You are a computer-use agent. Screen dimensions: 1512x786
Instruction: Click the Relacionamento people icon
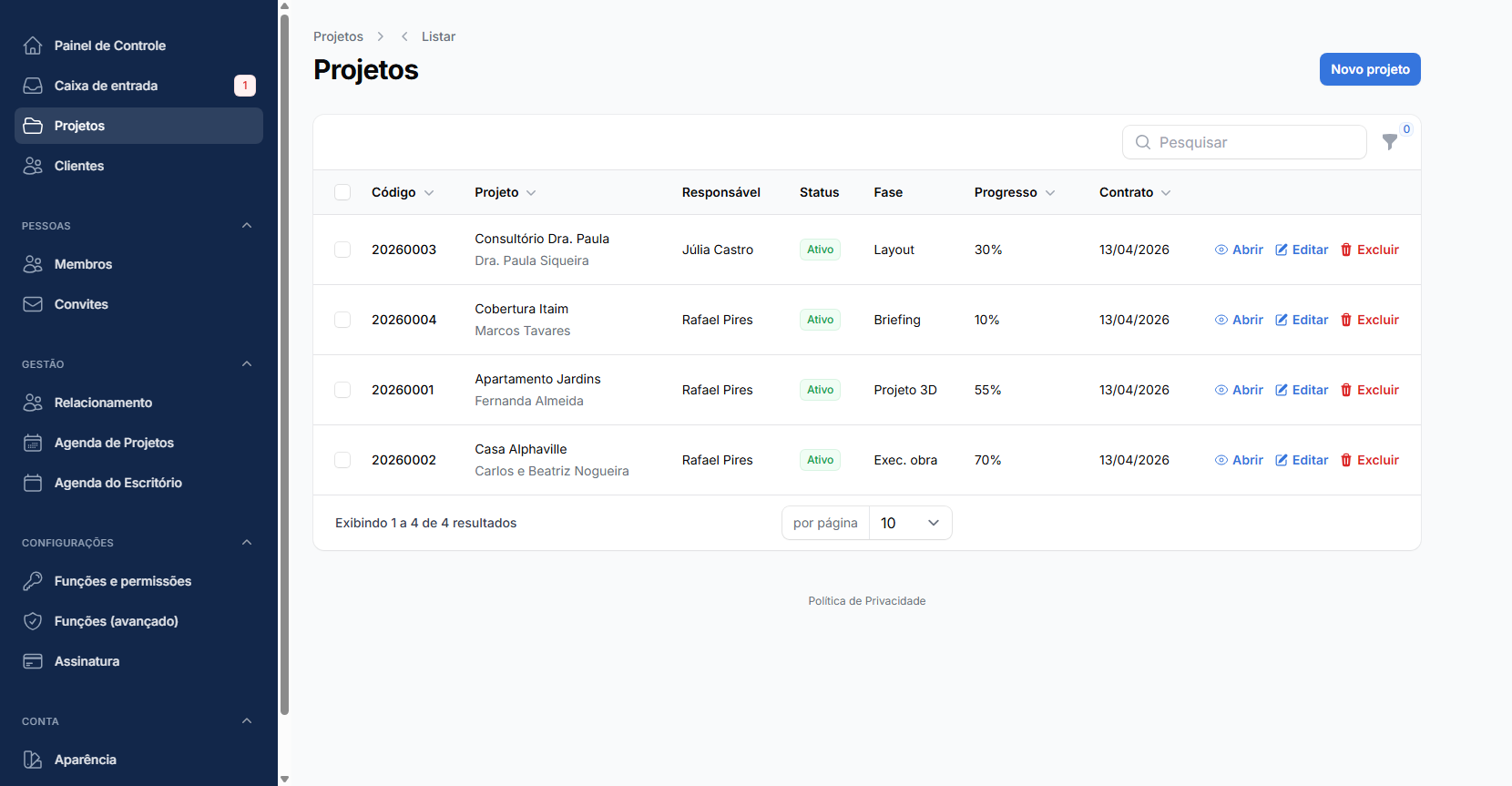click(x=33, y=403)
